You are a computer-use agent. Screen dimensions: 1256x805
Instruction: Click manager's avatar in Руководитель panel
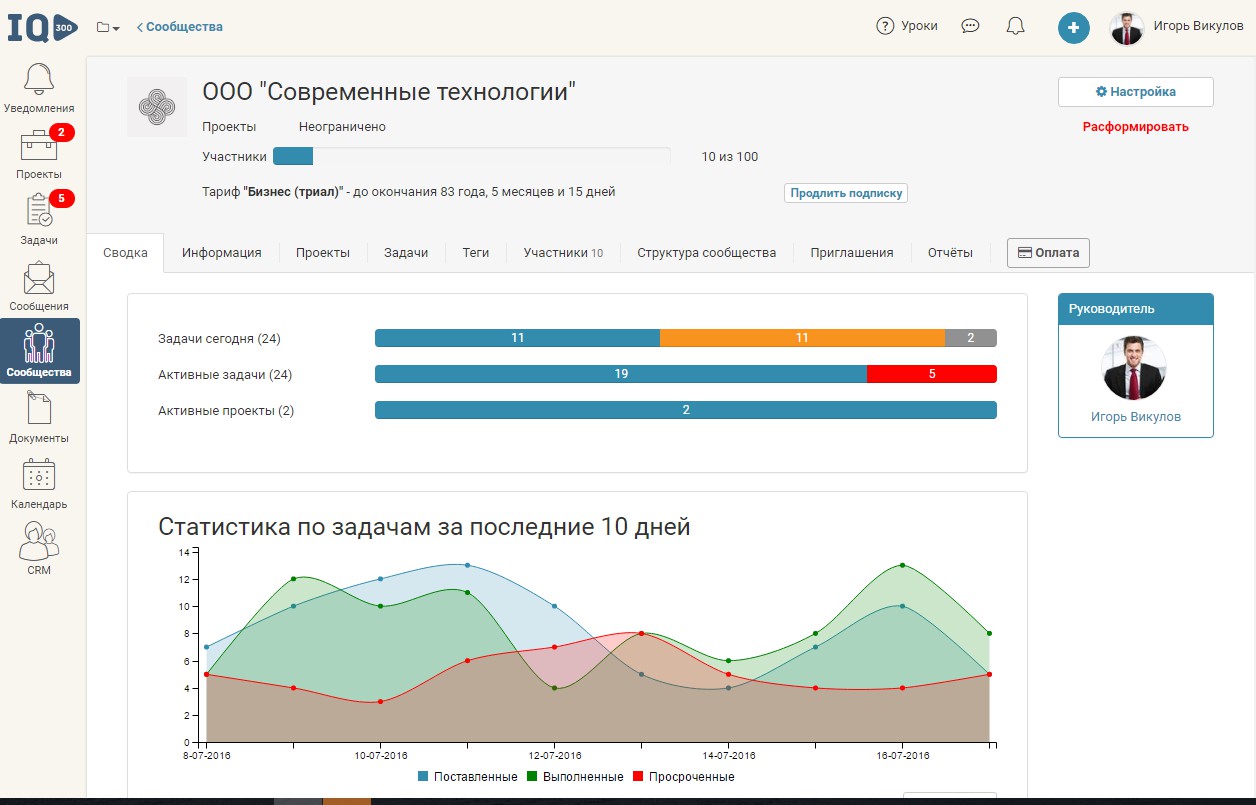tap(1135, 369)
